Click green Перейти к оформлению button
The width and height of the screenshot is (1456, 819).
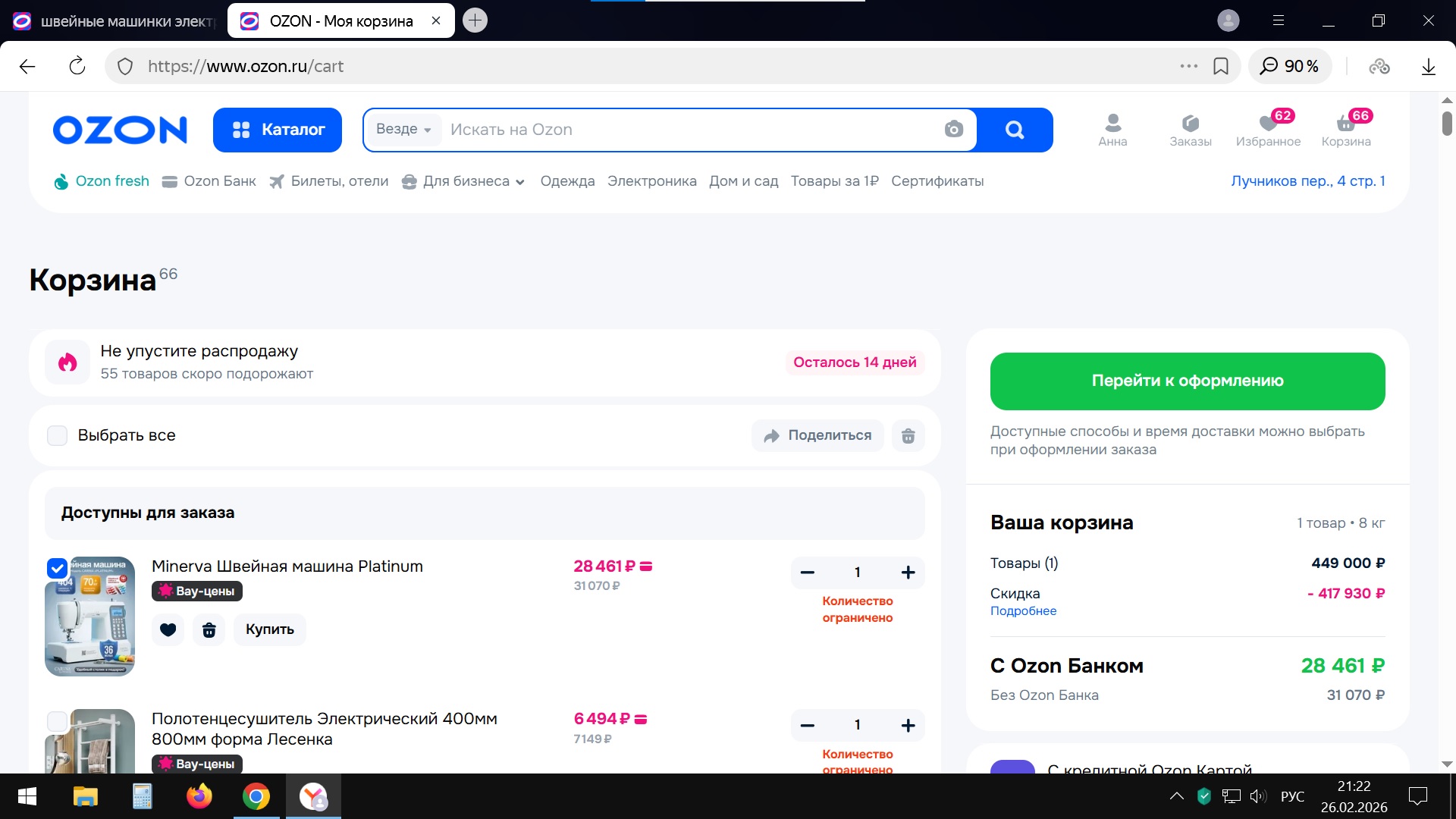point(1187,381)
